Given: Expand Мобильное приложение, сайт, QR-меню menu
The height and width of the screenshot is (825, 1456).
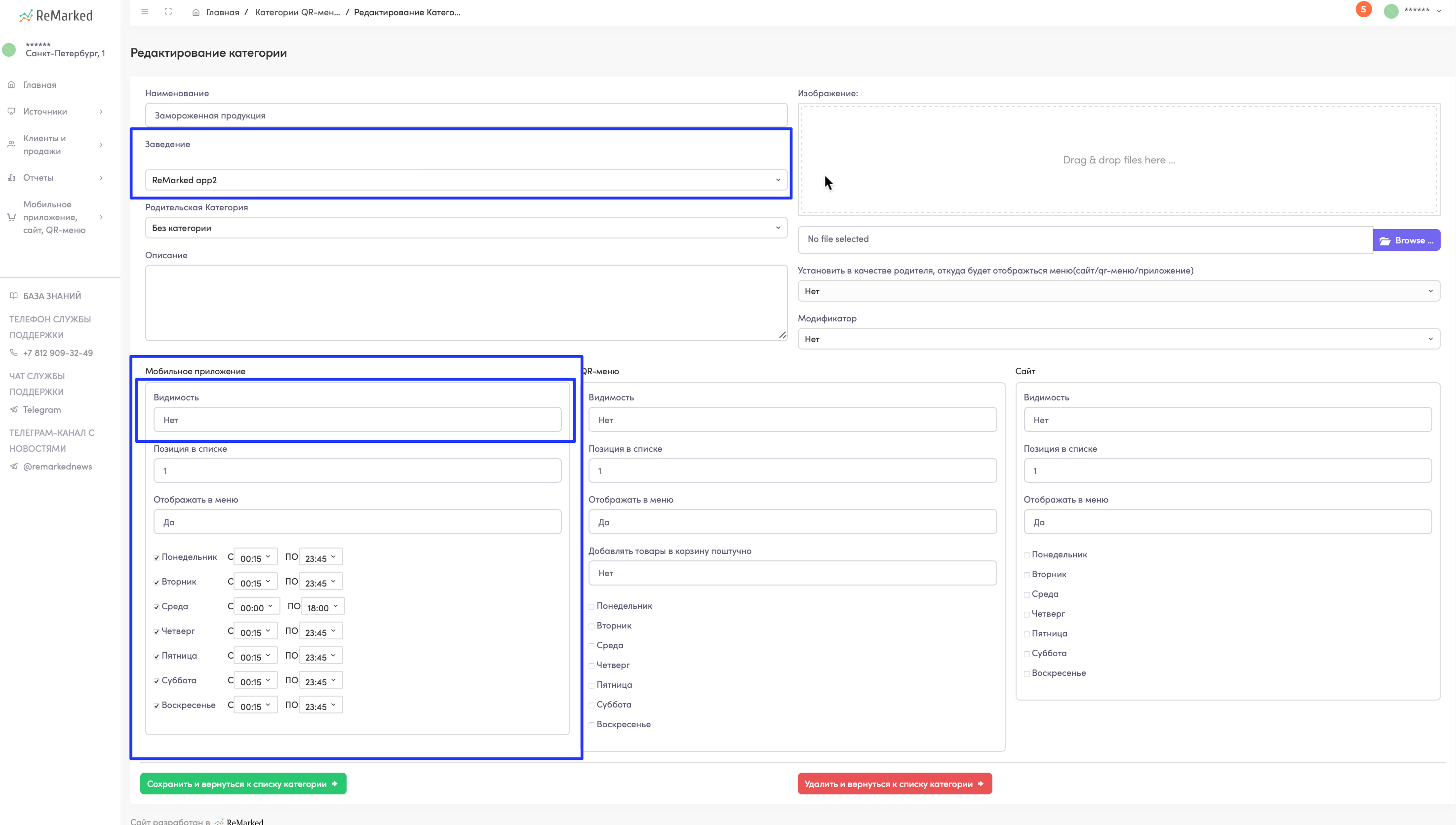Looking at the screenshot, I should click(x=55, y=217).
